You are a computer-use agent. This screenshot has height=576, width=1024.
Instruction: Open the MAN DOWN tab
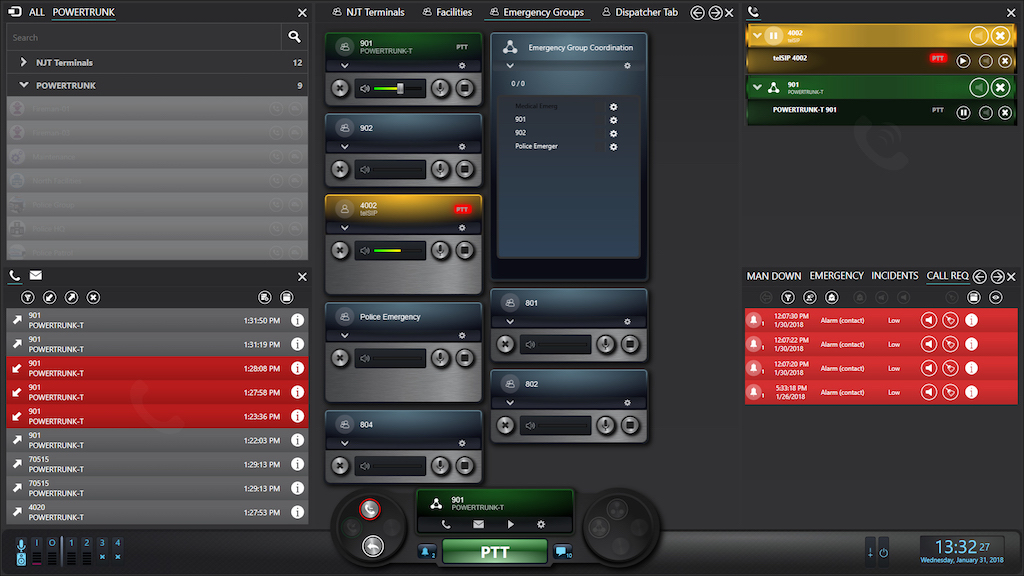[x=774, y=276]
